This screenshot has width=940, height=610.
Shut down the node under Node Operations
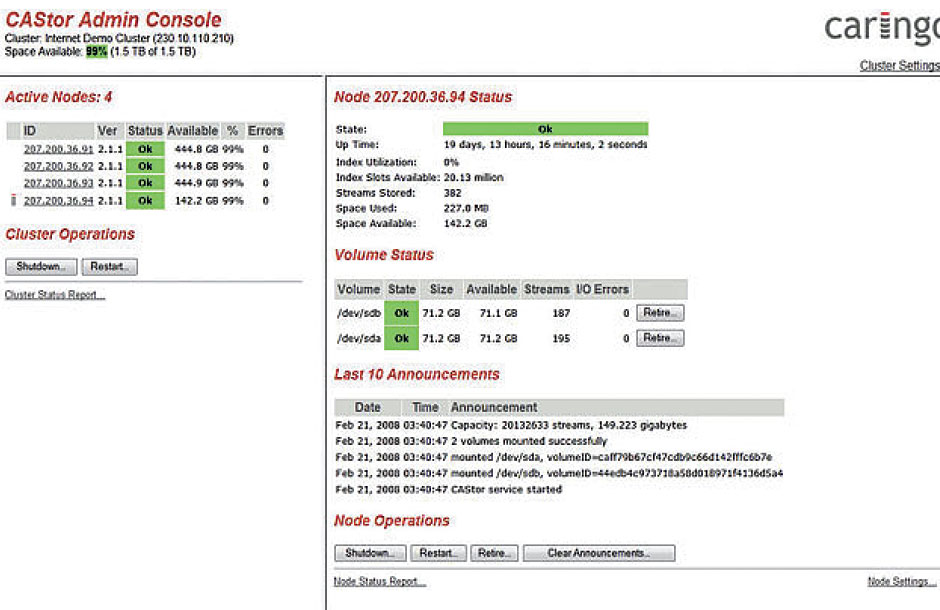(x=369, y=553)
